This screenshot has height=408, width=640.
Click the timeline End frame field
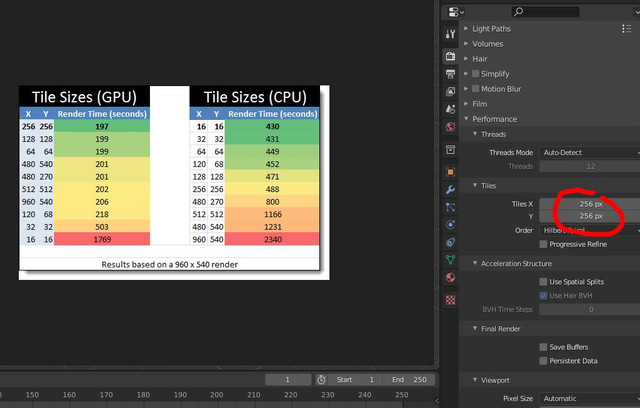[x=409, y=380]
